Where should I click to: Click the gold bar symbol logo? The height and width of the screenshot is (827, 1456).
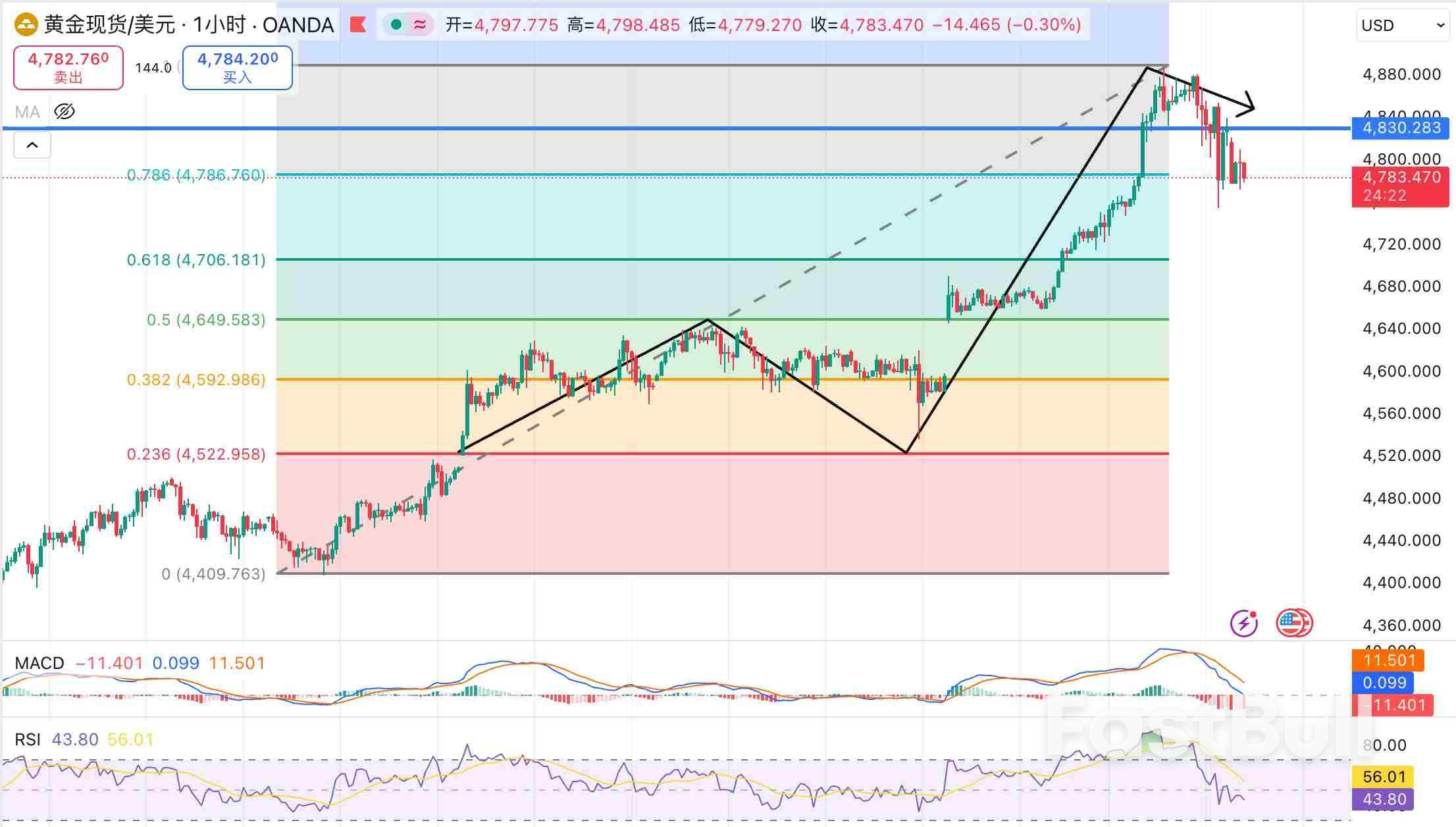[26, 25]
